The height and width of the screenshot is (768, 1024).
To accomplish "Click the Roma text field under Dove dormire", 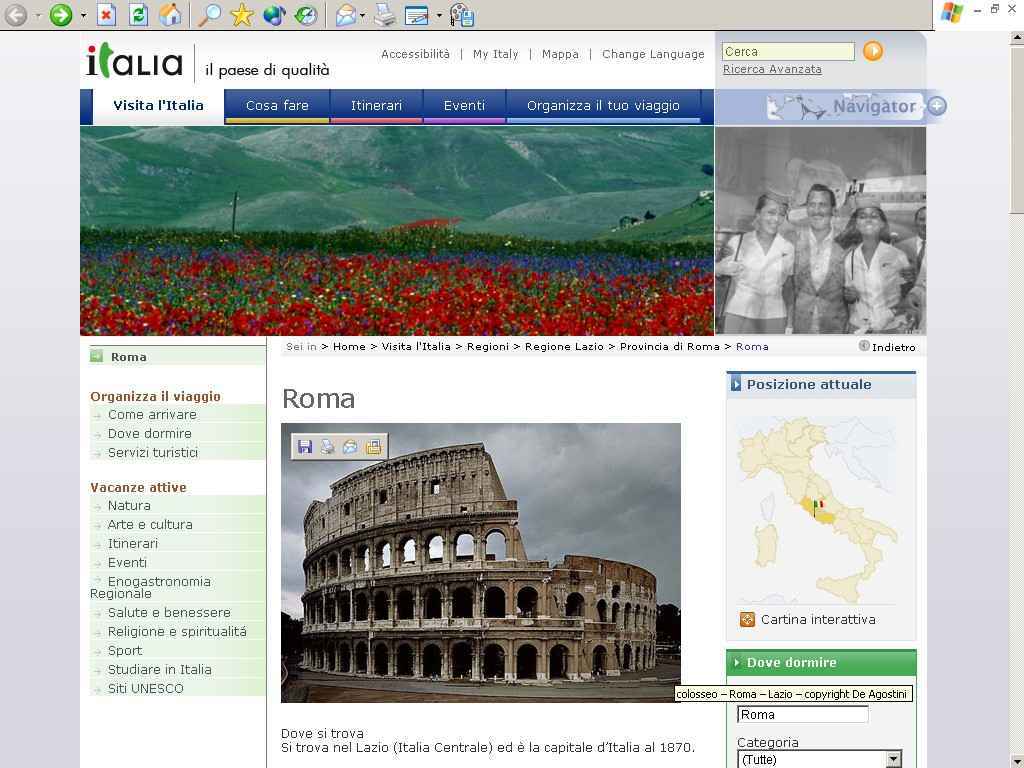I will coord(803,714).
